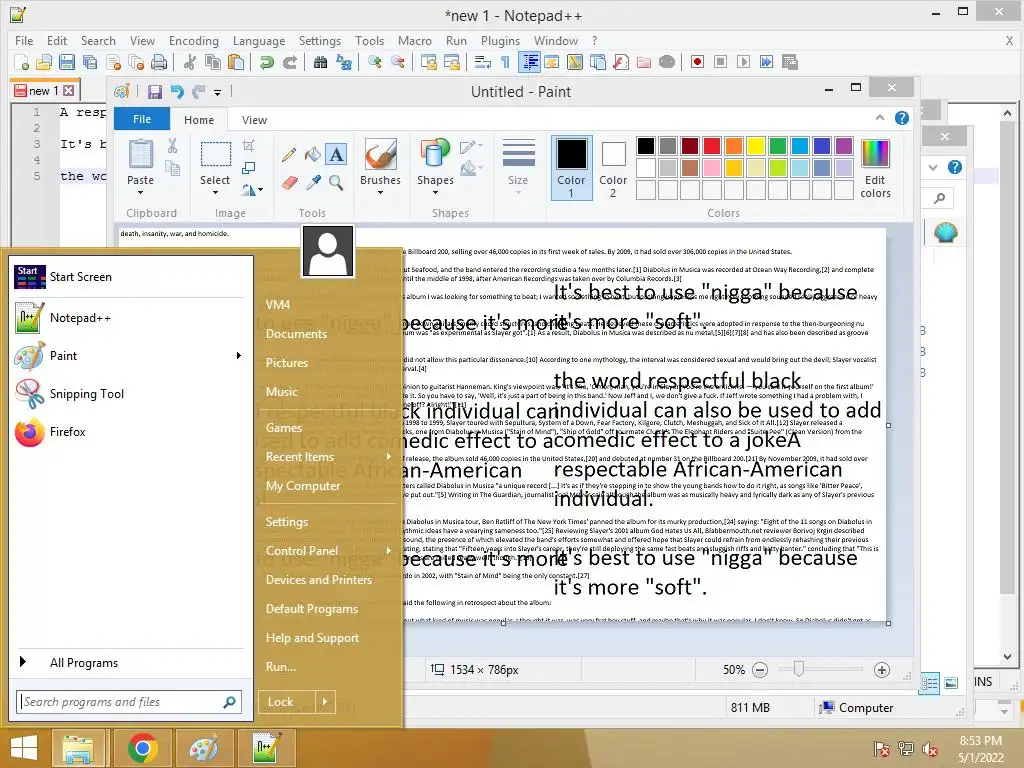Open Notepad++ Macro menu
The image size is (1024, 768).
(x=415, y=40)
